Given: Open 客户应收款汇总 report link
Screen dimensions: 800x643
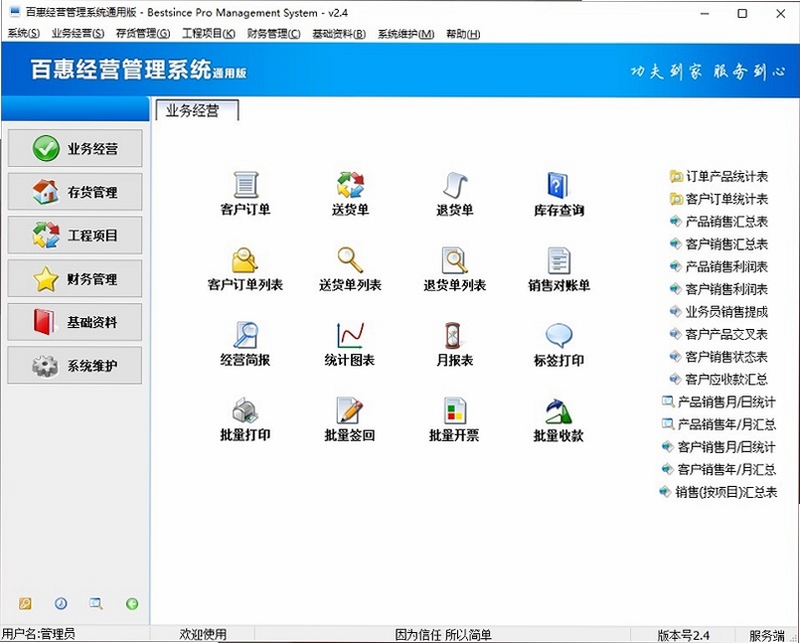Looking at the screenshot, I should tap(719, 379).
